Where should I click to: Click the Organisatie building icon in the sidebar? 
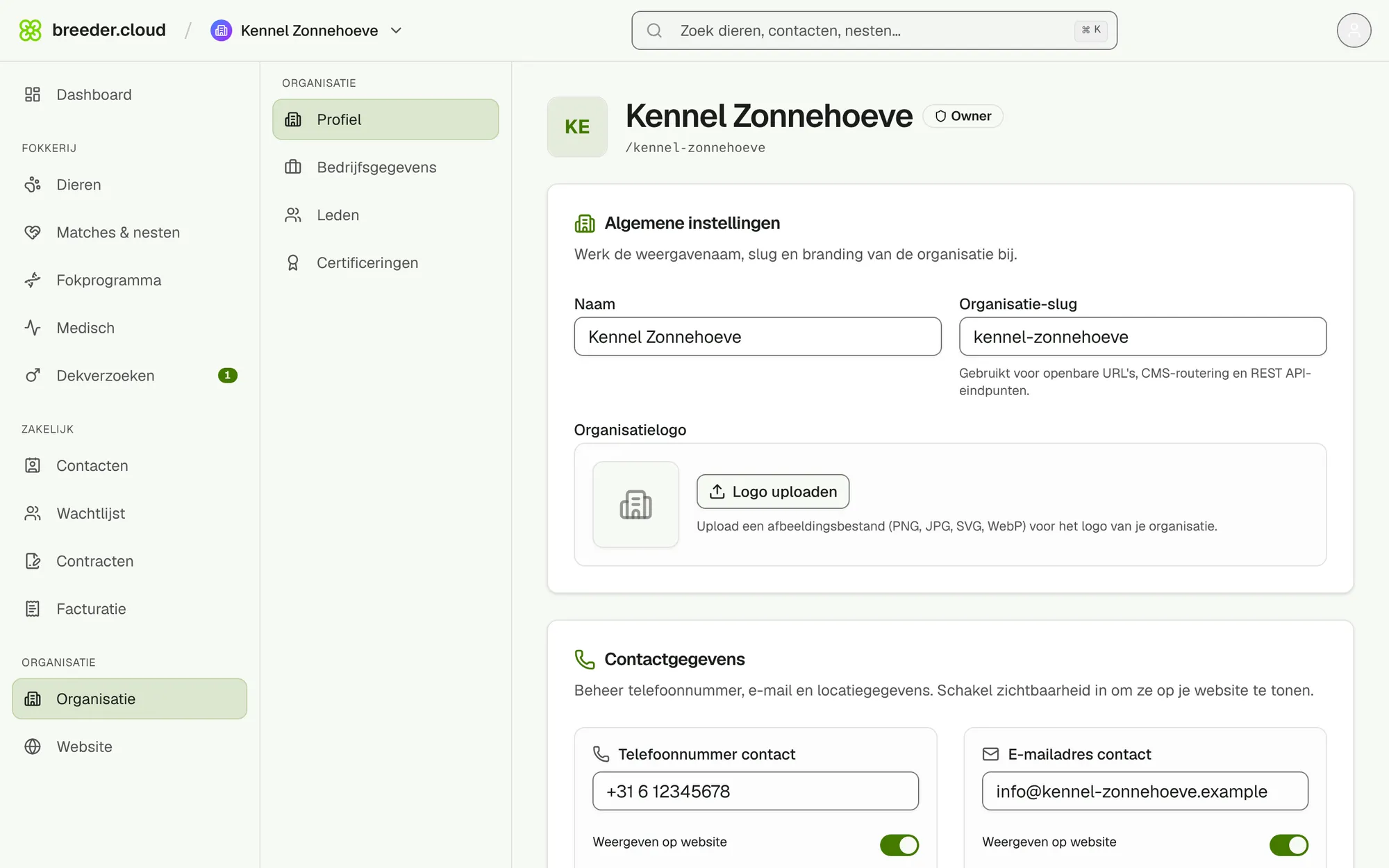click(33, 699)
